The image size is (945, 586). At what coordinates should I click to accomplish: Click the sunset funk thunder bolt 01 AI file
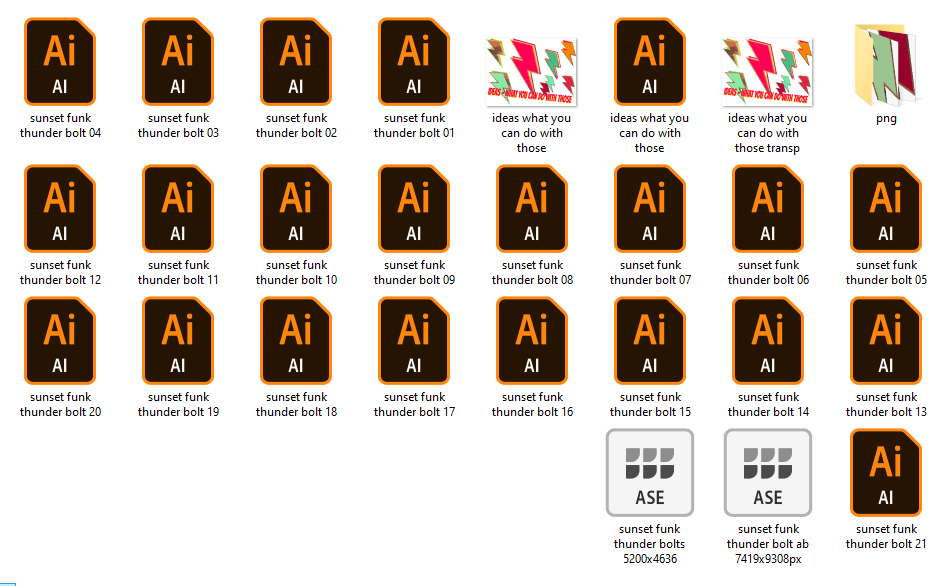tap(414, 62)
